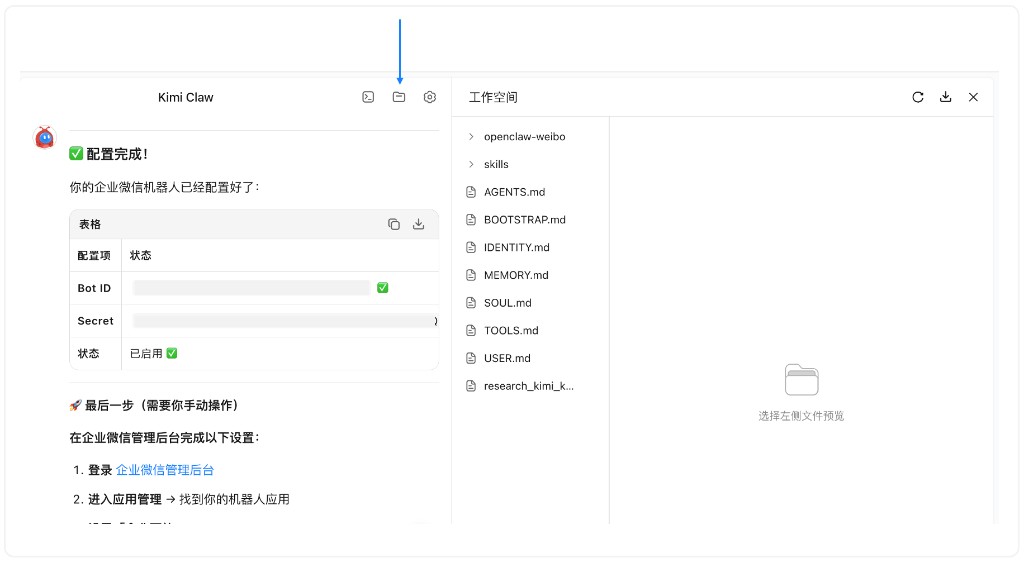Click the research_kimi_k file icon
Viewport: 1024px width, 563px height.
(471, 386)
